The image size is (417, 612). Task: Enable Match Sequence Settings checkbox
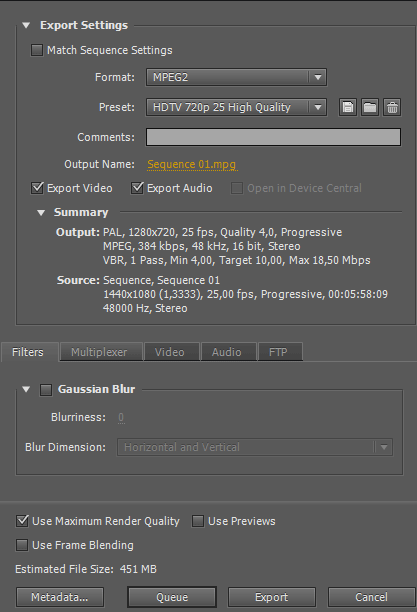[37, 50]
